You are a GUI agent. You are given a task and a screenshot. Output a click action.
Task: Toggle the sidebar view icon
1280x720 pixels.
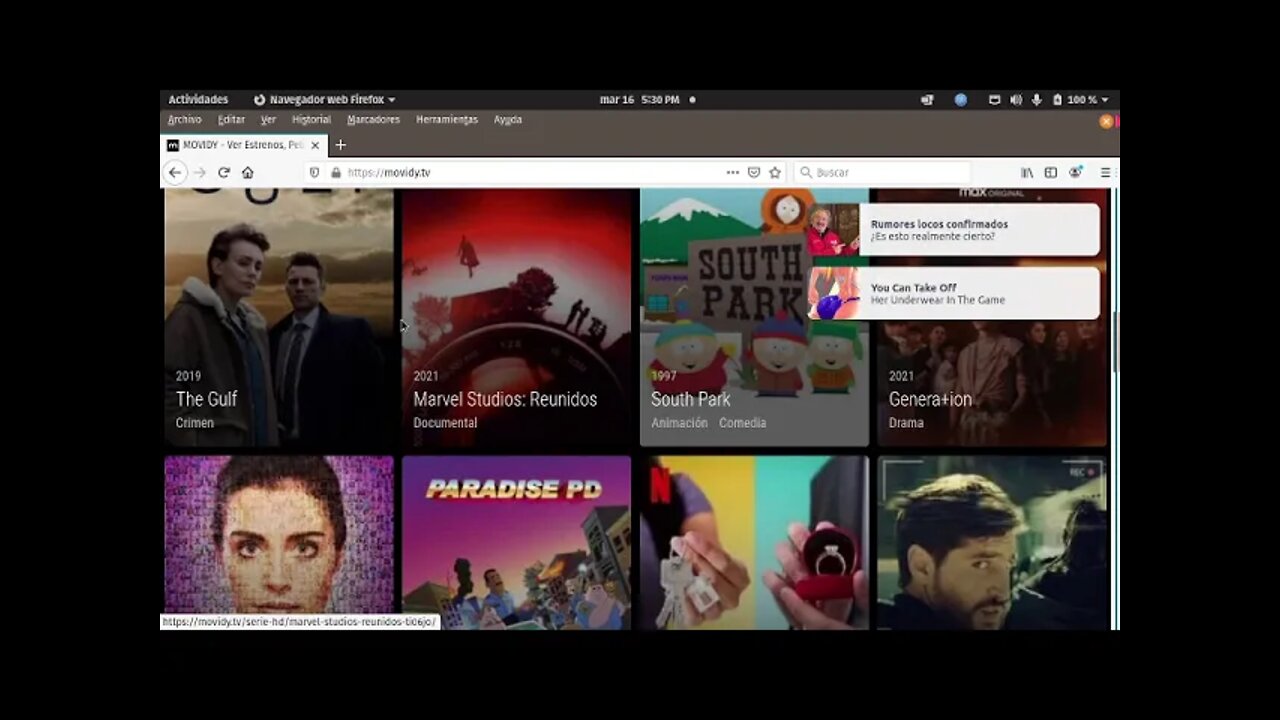click(1051, 172)
